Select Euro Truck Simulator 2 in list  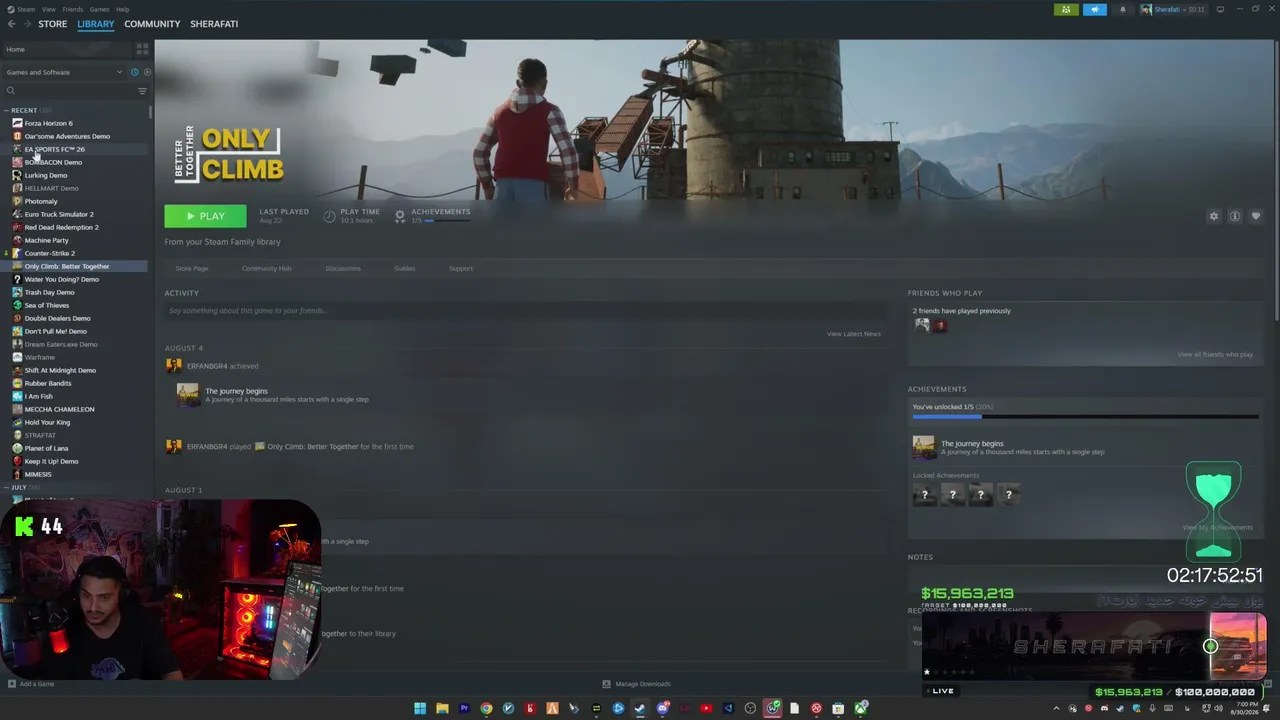point(76,214)
